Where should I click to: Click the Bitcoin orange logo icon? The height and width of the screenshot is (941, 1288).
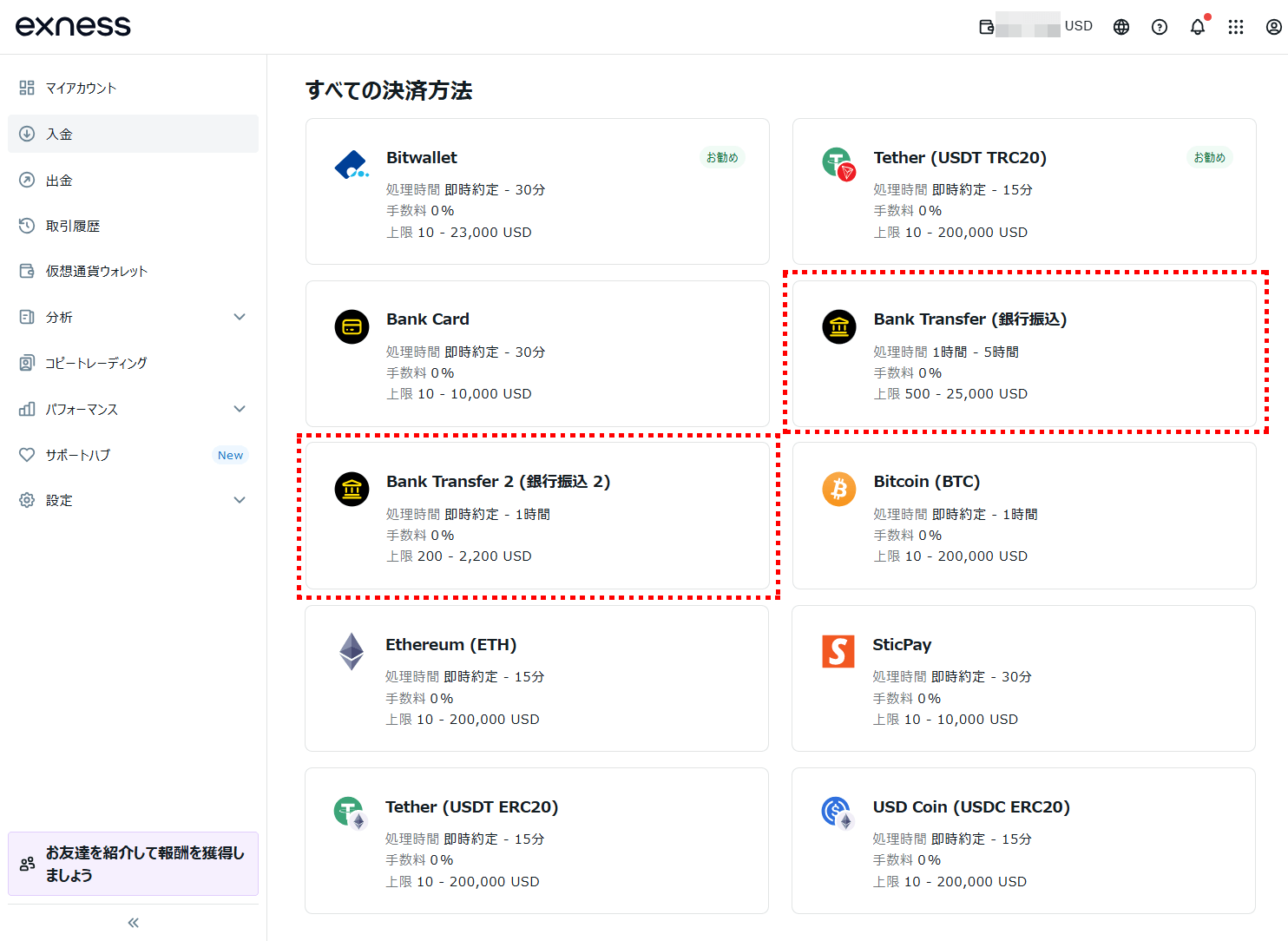pyautogui.click(x=839, y=490)
